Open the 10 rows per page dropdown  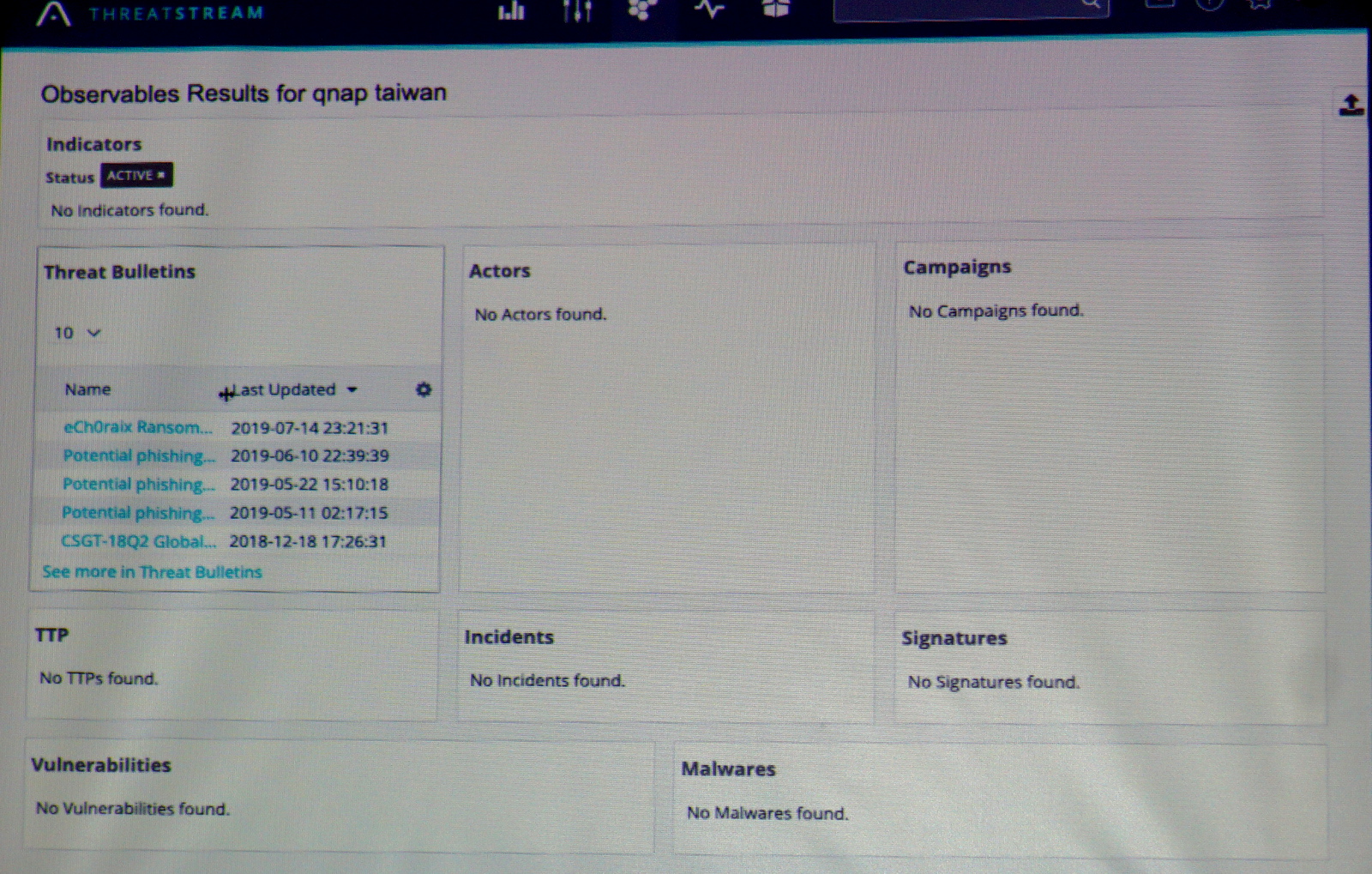click(77, 333)
